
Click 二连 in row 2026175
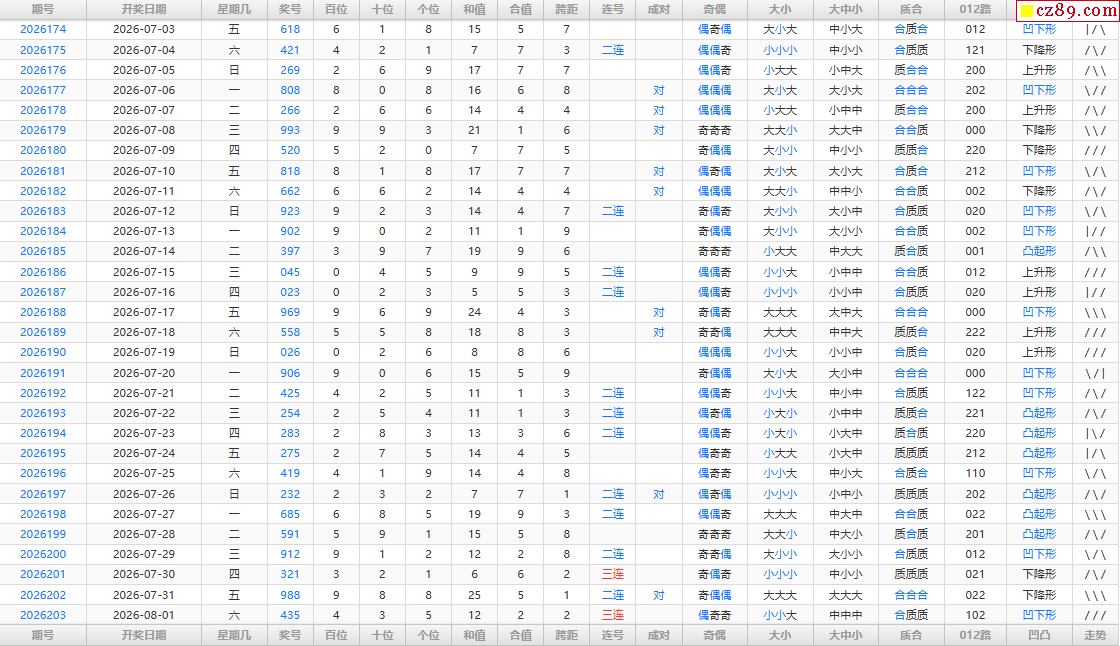(x=613, y=50)
